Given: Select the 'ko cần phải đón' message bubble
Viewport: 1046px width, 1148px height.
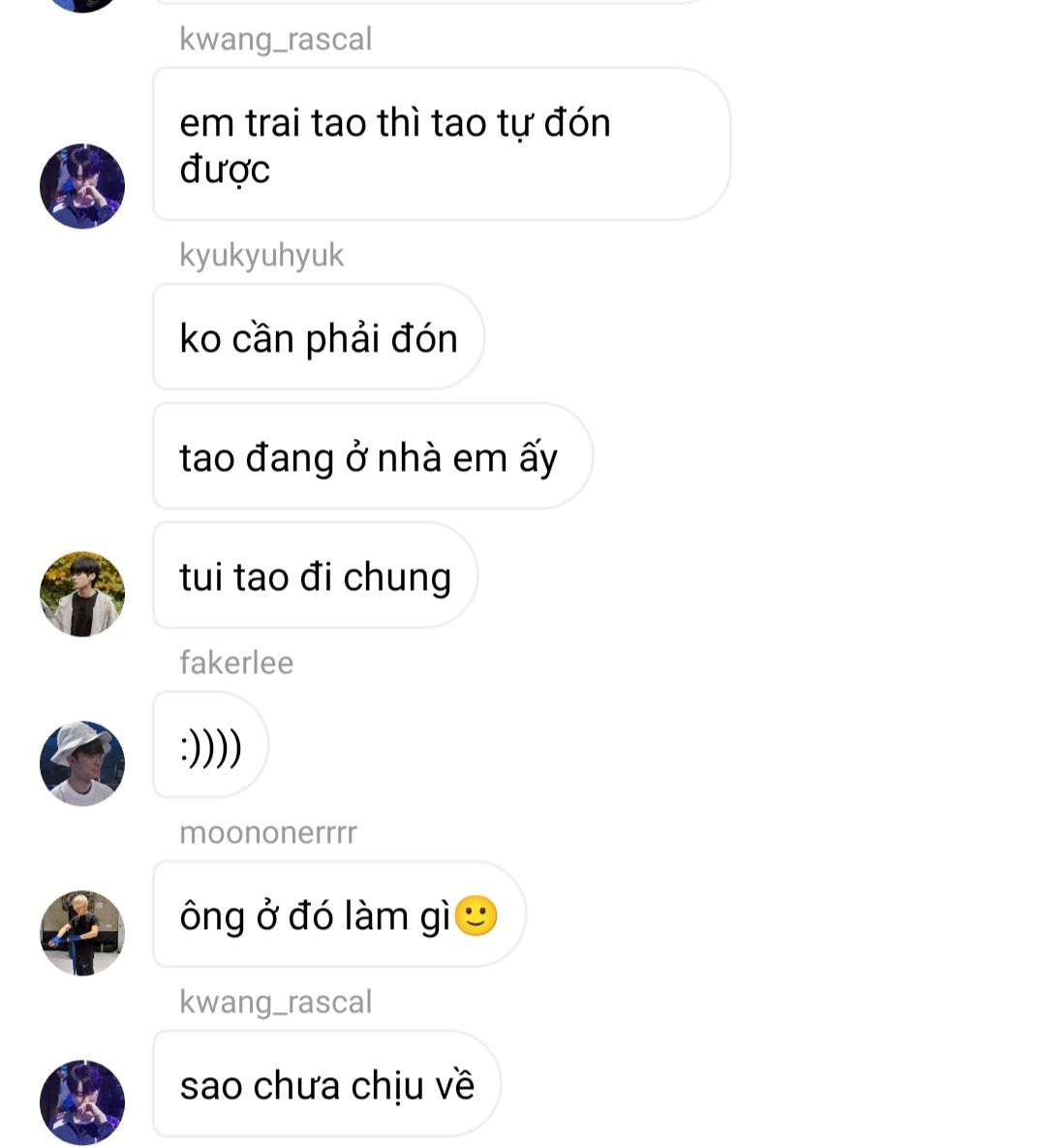Looking at the screenshot, I should click(319, 337).
